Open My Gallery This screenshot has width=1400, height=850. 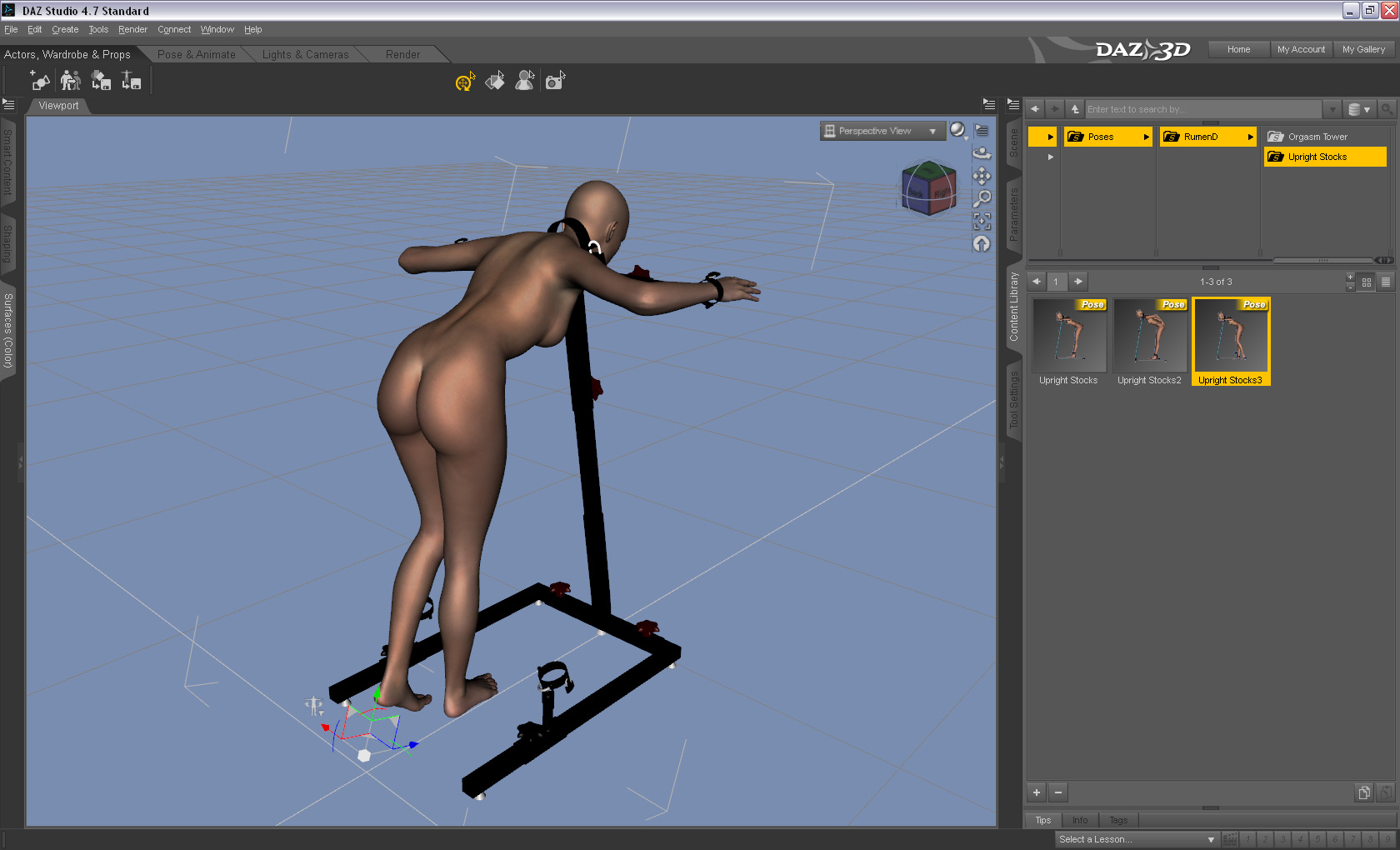tap(1363, 49)
